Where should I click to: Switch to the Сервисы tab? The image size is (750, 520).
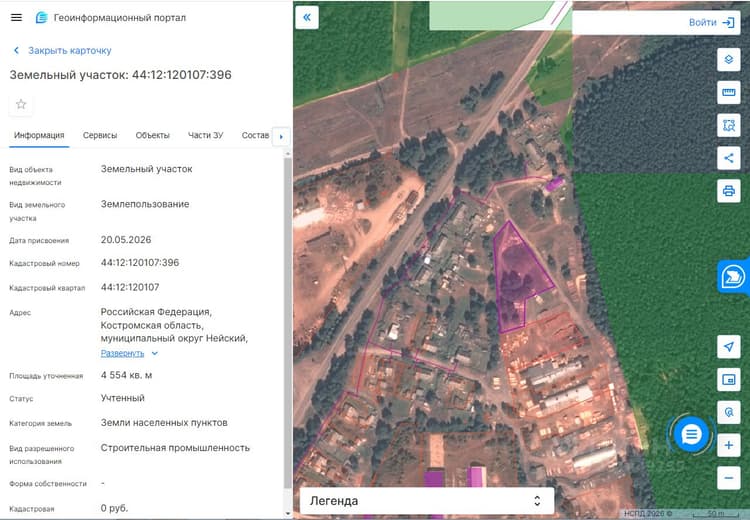click(x=100, y=135)
